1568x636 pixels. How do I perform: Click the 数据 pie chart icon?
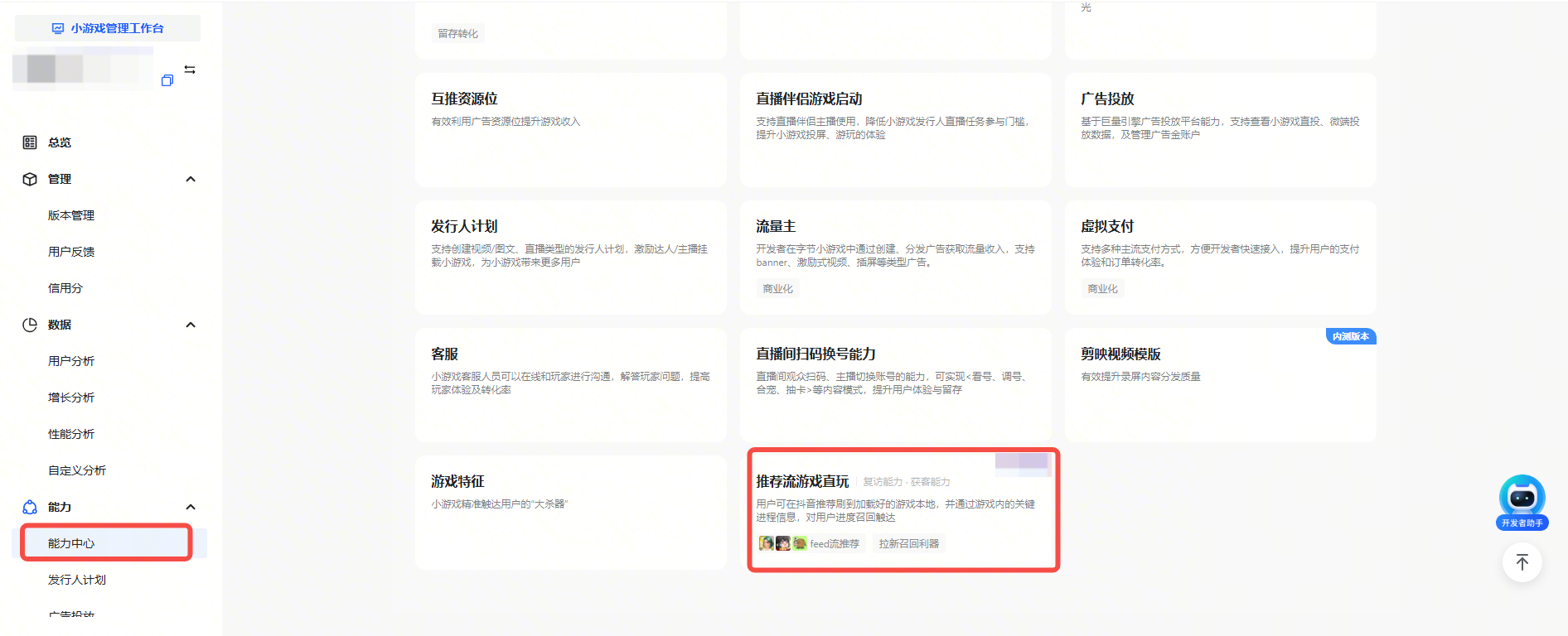(x=30, y=325)
